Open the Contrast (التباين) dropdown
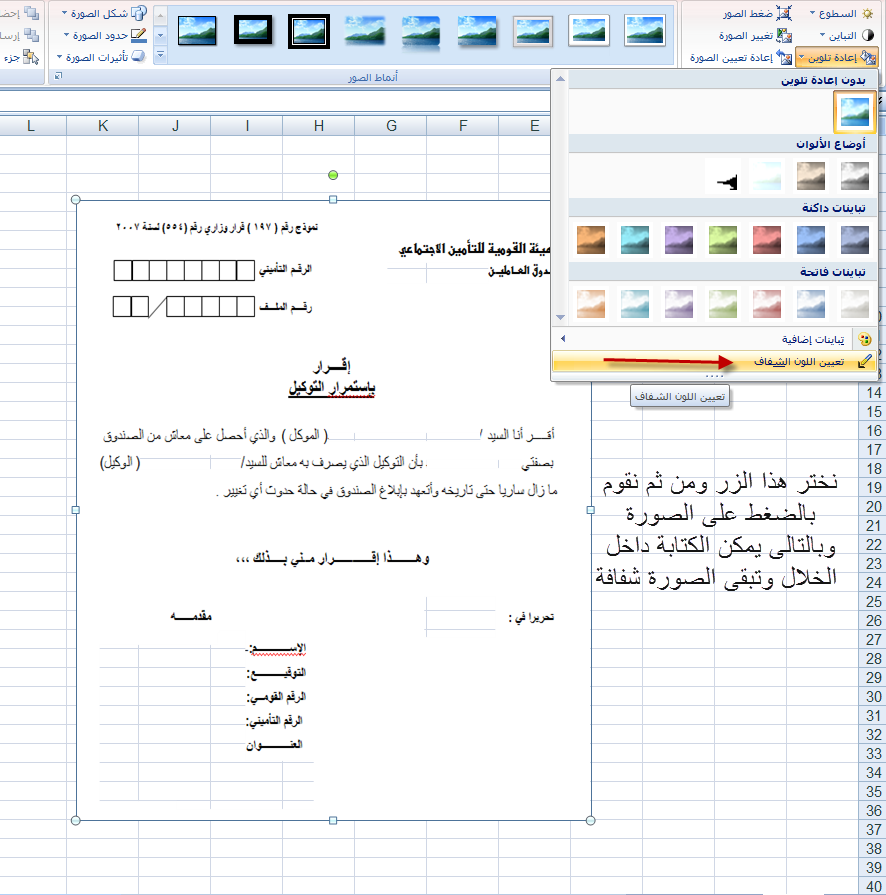The height and width of the screenshot is (895, 886). 847,36
